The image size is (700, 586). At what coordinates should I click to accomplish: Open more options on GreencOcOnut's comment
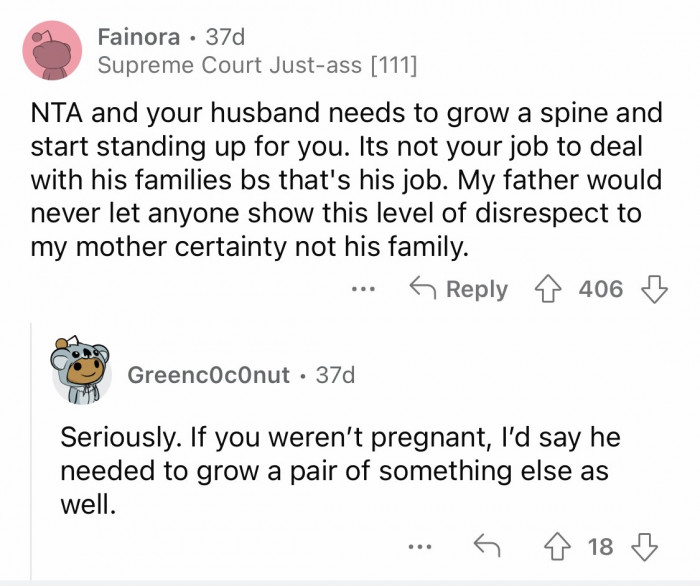tap(421, 546)
